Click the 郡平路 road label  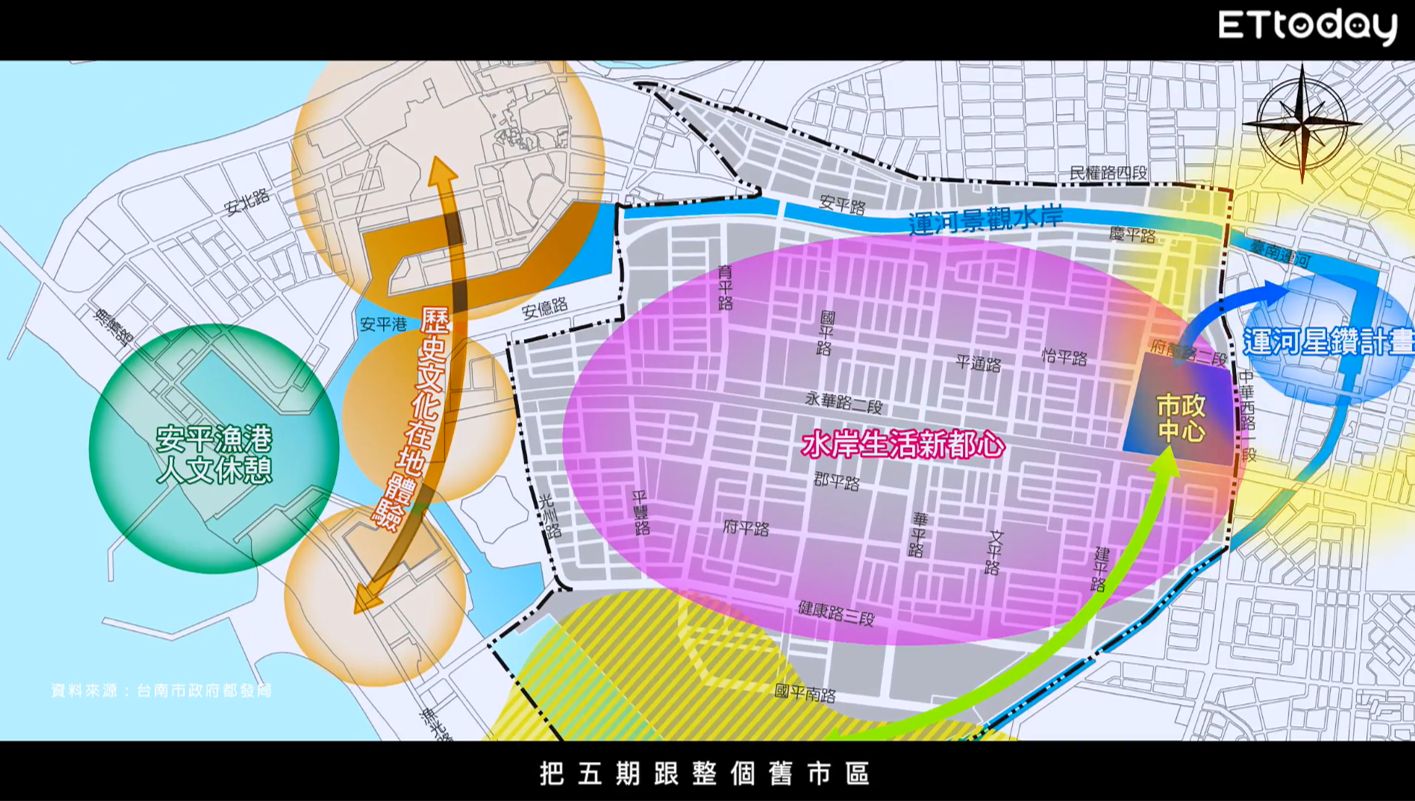click(837, 482)
